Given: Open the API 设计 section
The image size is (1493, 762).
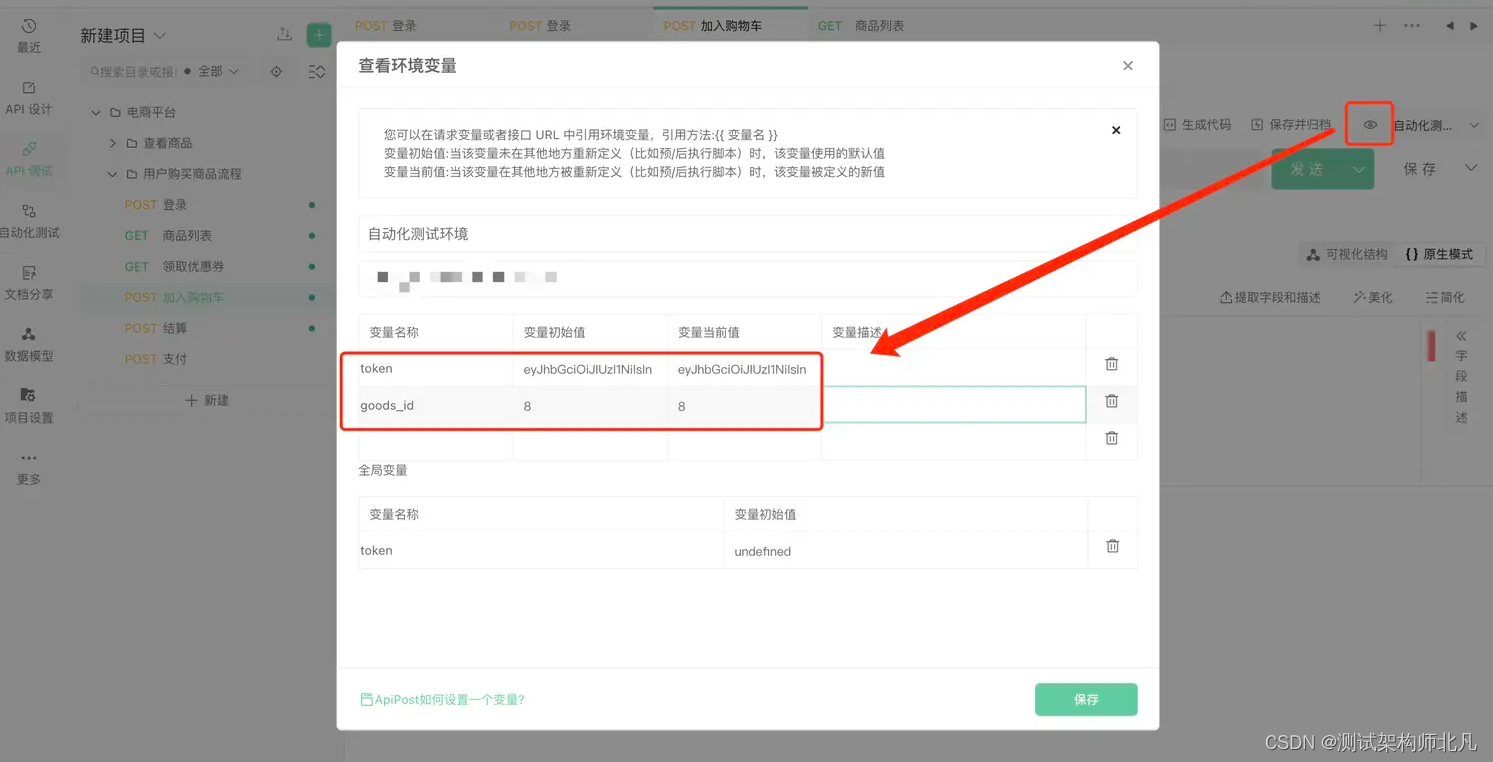Looking at the screenshot, I should (29, 97).
